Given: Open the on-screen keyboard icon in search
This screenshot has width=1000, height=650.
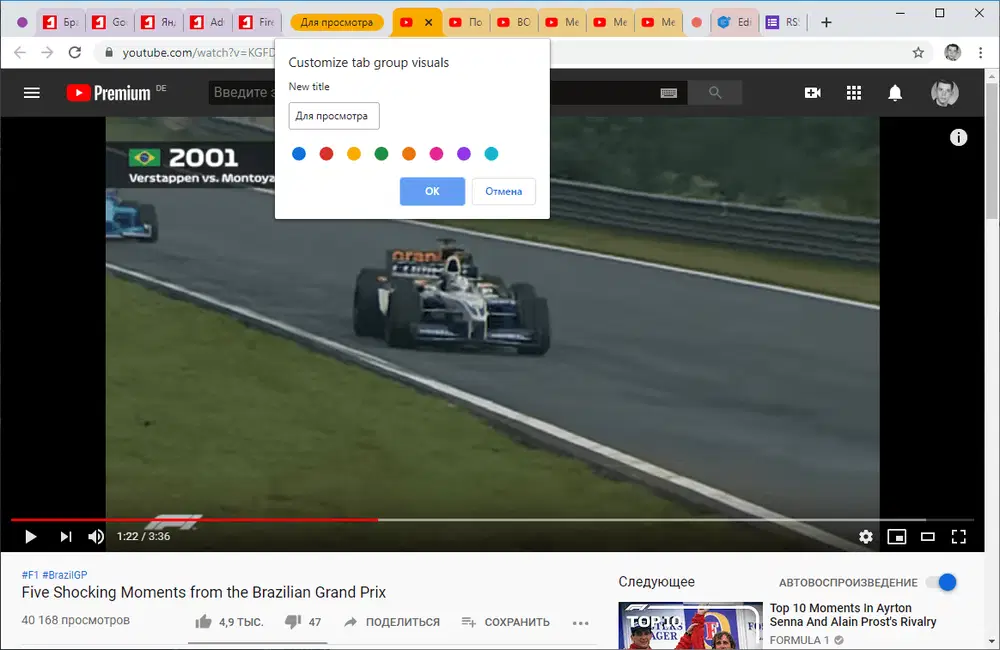Looking at the screenshot, I should click(x=668, y=93).
